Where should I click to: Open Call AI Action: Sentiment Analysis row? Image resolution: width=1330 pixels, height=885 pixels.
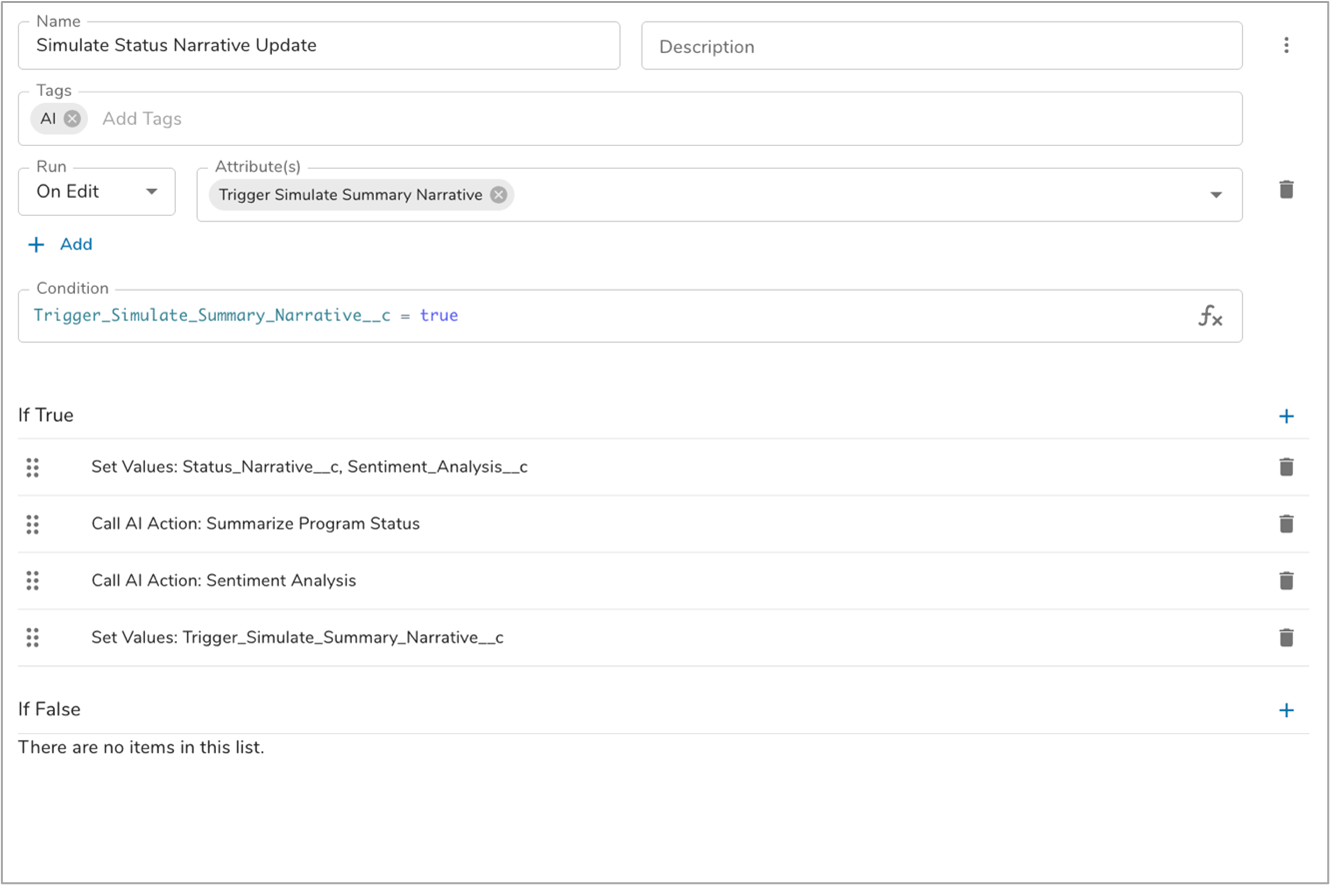coord(223,581)
